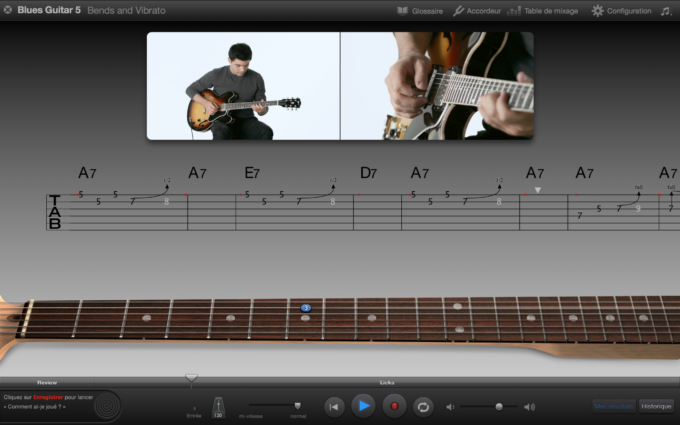Image resolution: width=680 pixels, height=425 pixels.
Task: Click the TAB clef label
Action: (55, 212)
